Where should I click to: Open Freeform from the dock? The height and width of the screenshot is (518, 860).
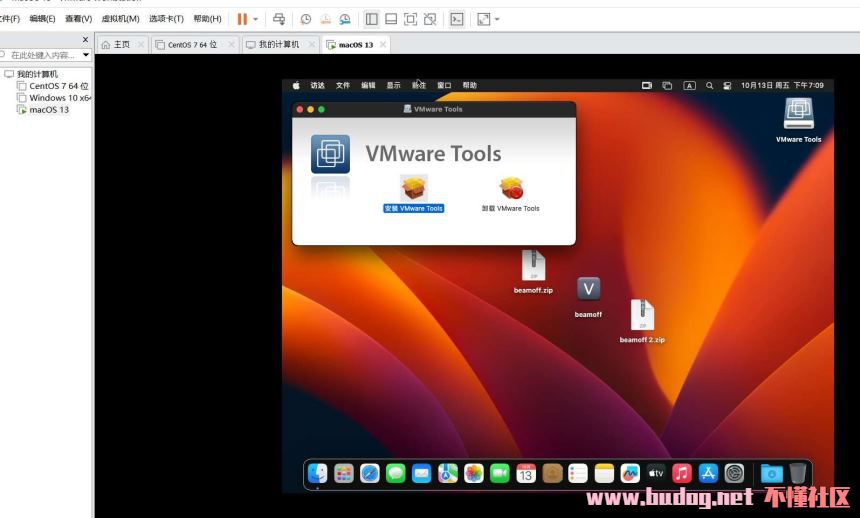click(x=630, y=473)
